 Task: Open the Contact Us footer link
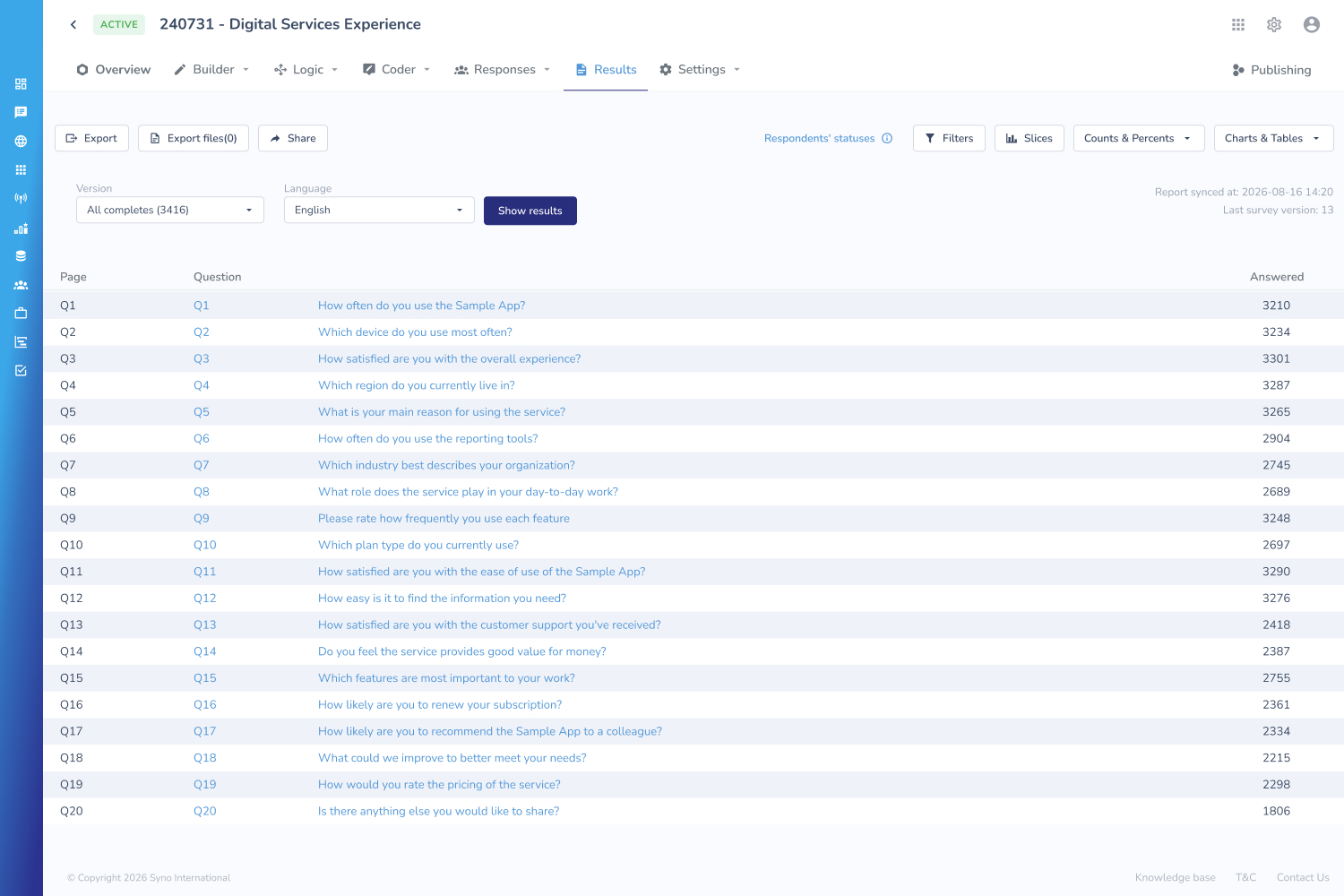pyautogui.click(x=1303, y=877)
